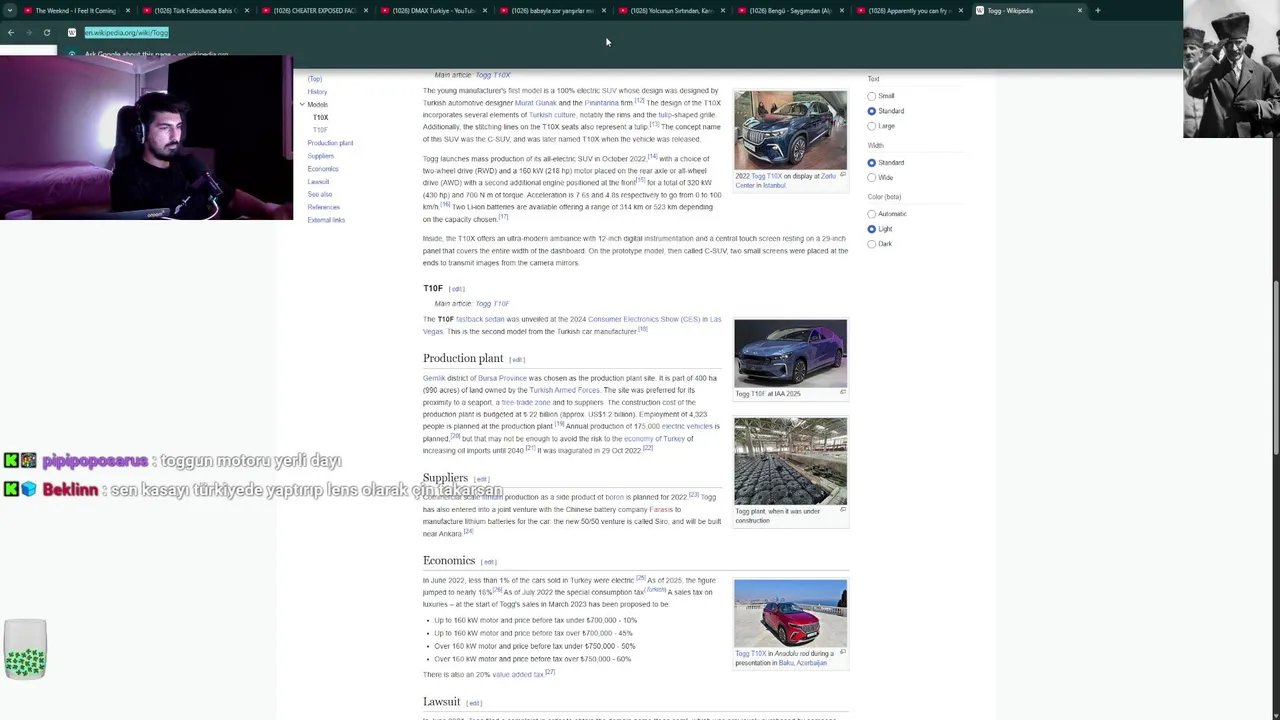The image size is (1280, 720).
Task: Jump to Economics in contents sidebar
Action: (x=323, y=169)
